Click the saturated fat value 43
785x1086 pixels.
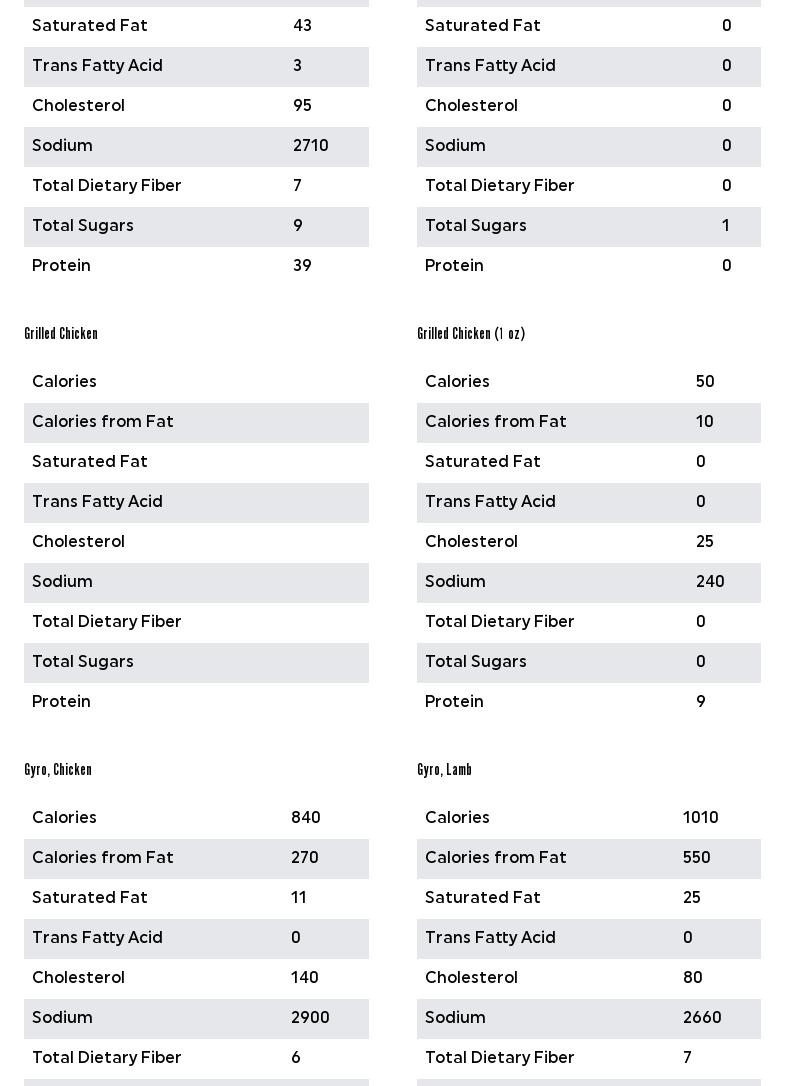[302, 26]
